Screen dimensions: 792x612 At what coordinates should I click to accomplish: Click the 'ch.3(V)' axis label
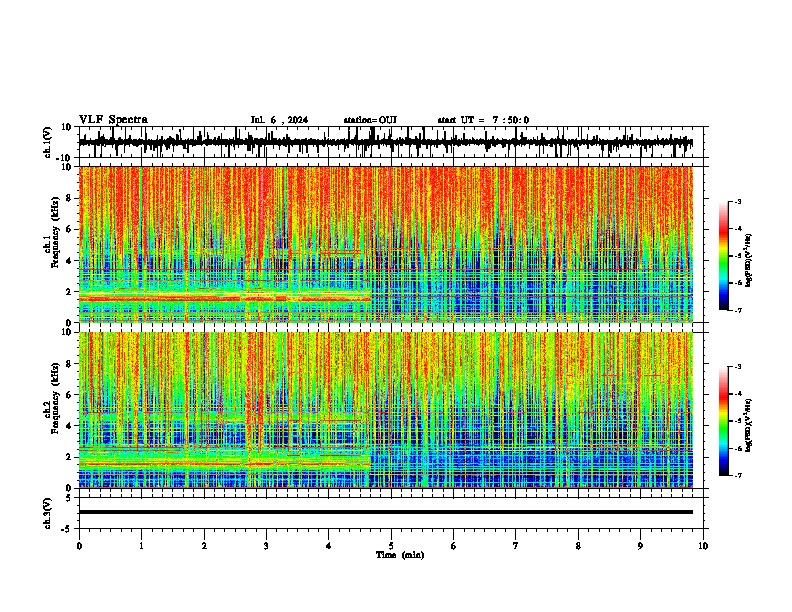click(x=48, y=513)
